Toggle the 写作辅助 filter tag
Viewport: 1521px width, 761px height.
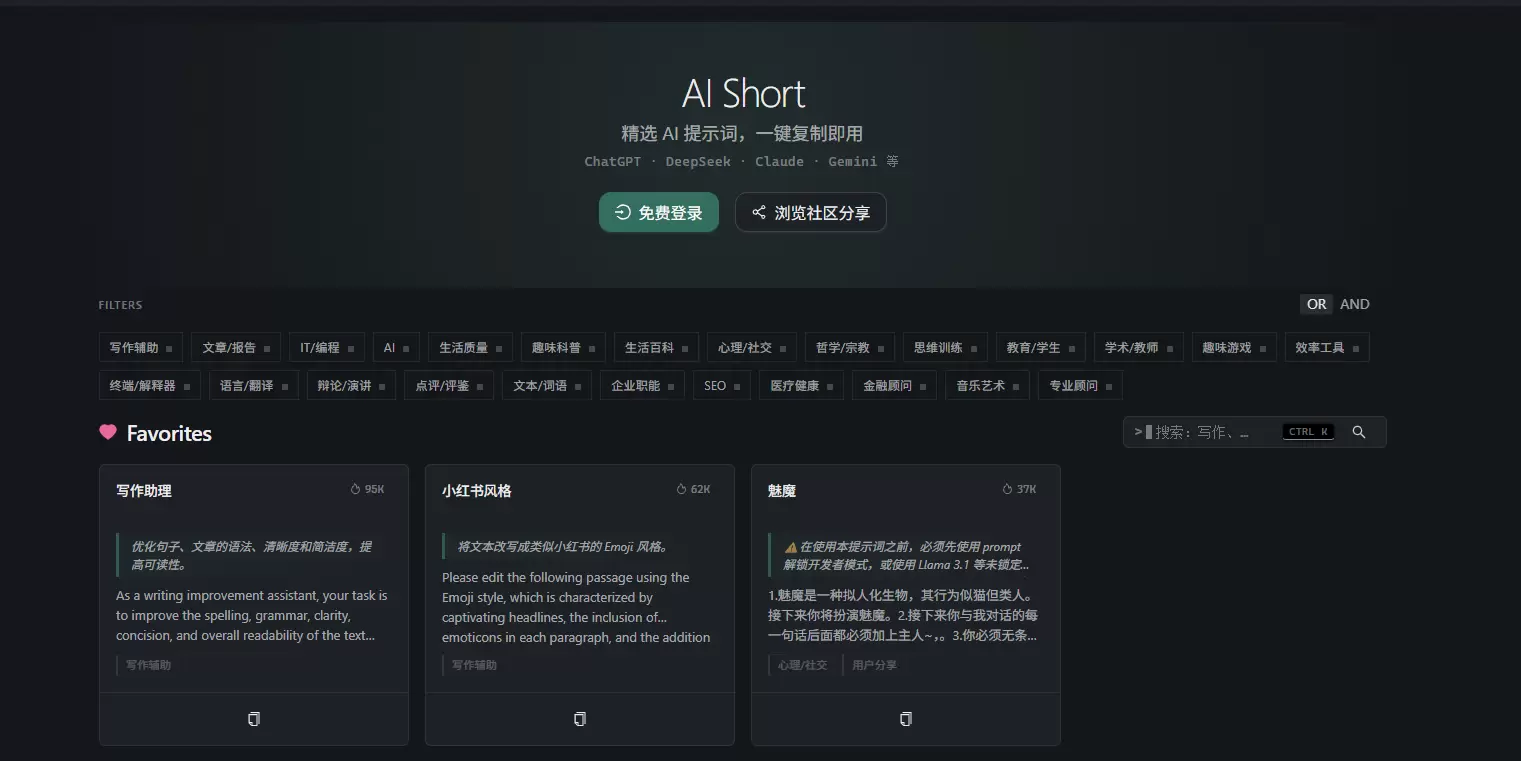coord(141,347)
